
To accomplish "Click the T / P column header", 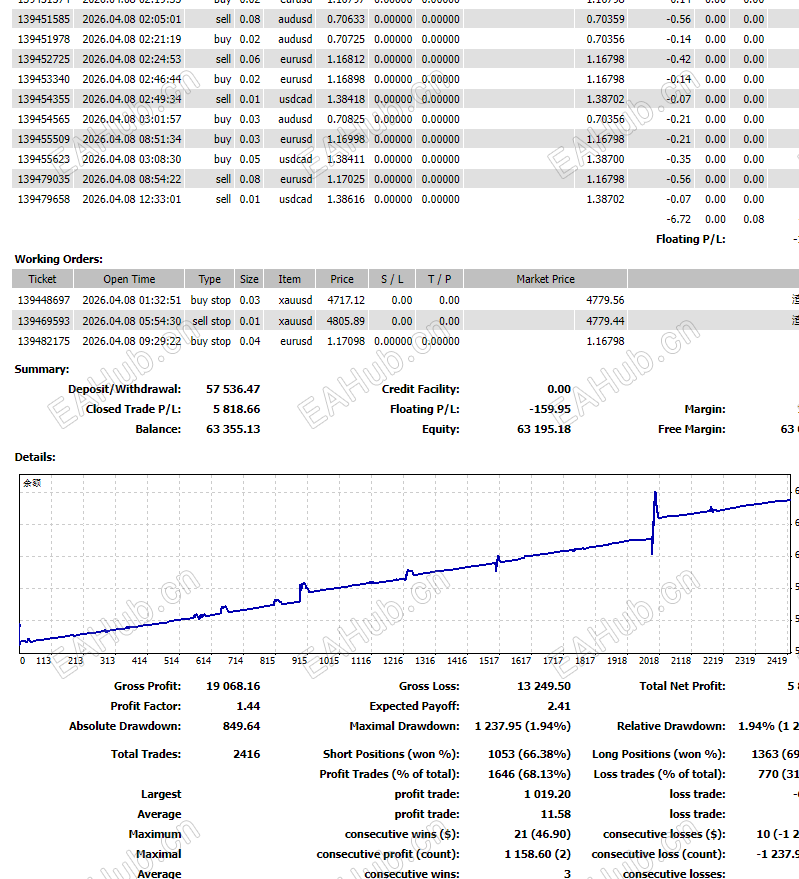I will [439, 279].
